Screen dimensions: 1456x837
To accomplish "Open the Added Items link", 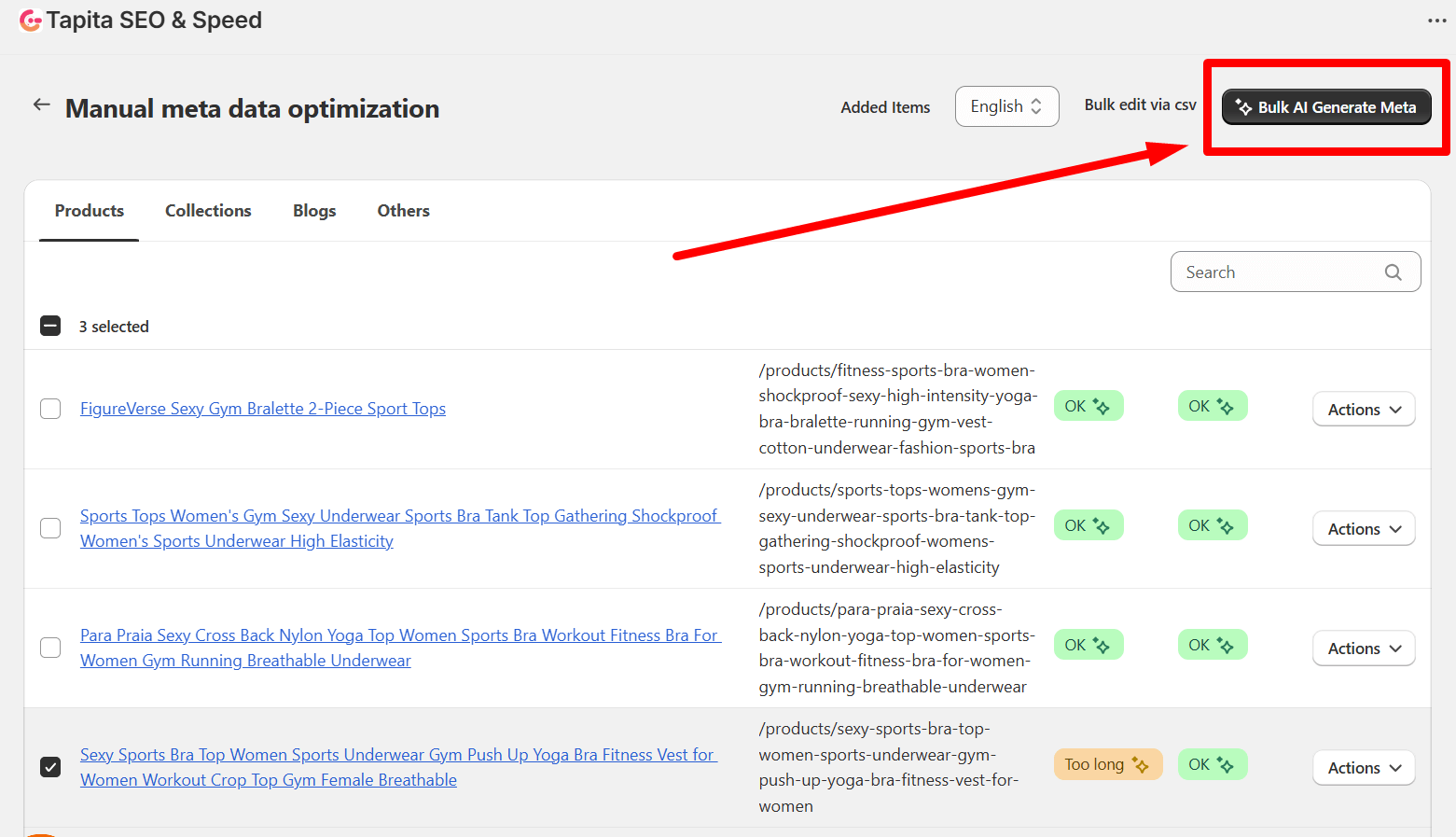I will [x=885, y=107].
